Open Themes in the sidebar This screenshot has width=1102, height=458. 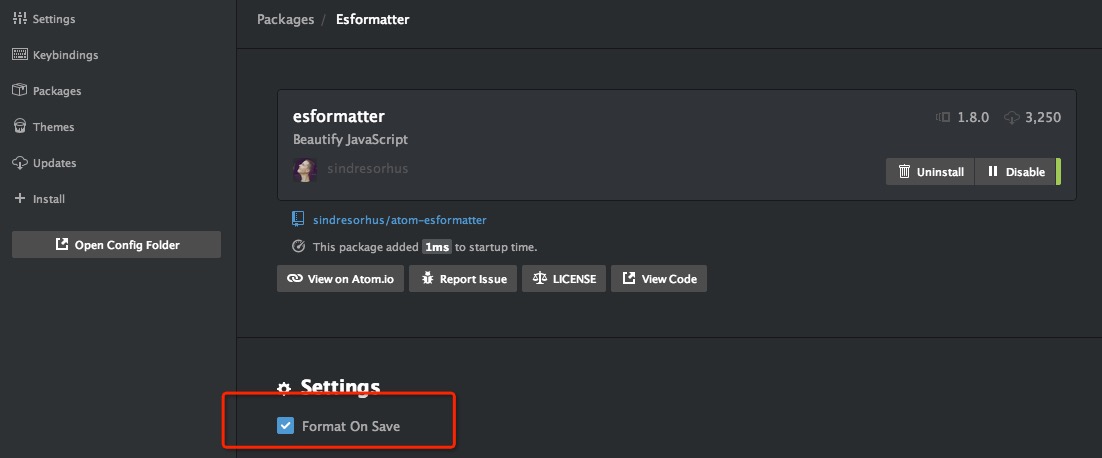coord(43,126)
